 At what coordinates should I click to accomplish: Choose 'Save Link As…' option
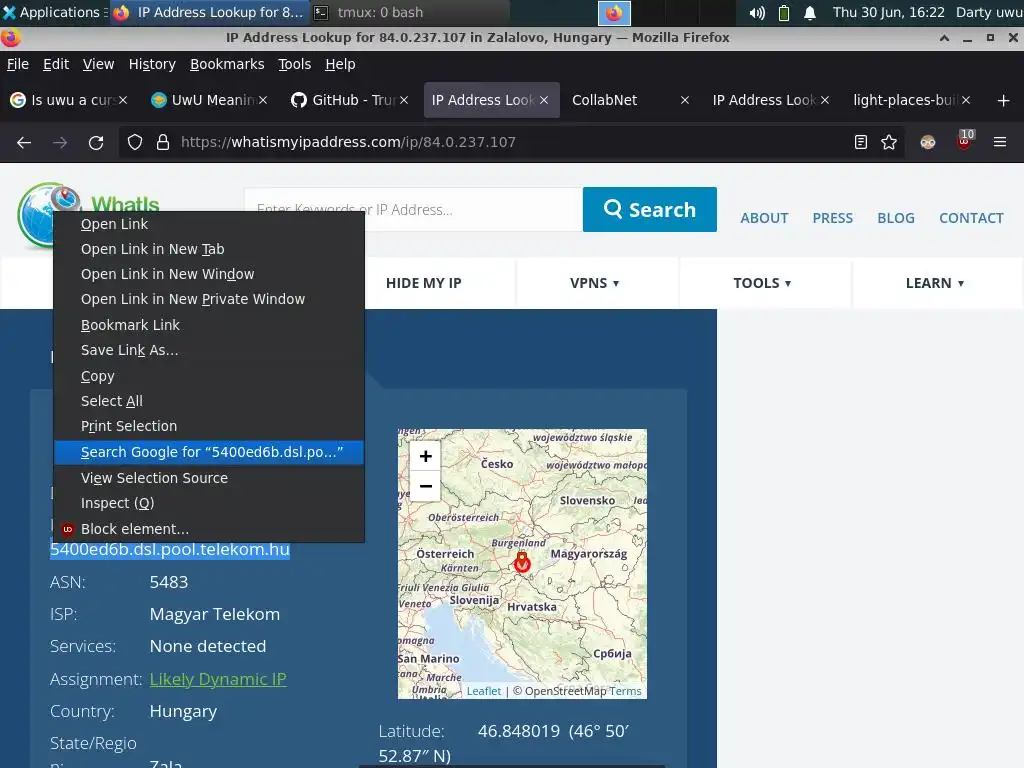coord(209,350)
